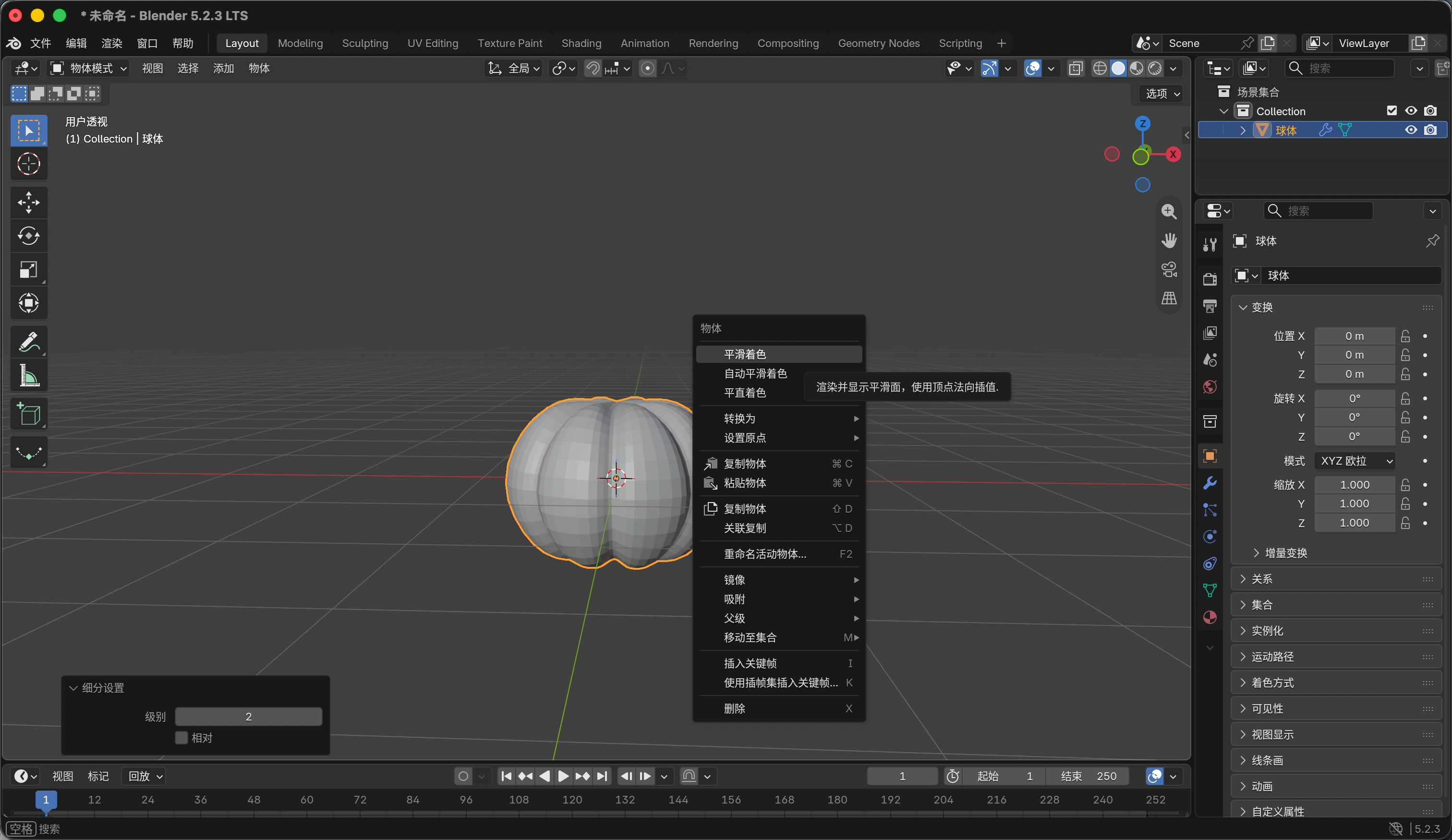Open the 物体模式 mode dropdown
1452x840 pixels.
pos(88,69)
